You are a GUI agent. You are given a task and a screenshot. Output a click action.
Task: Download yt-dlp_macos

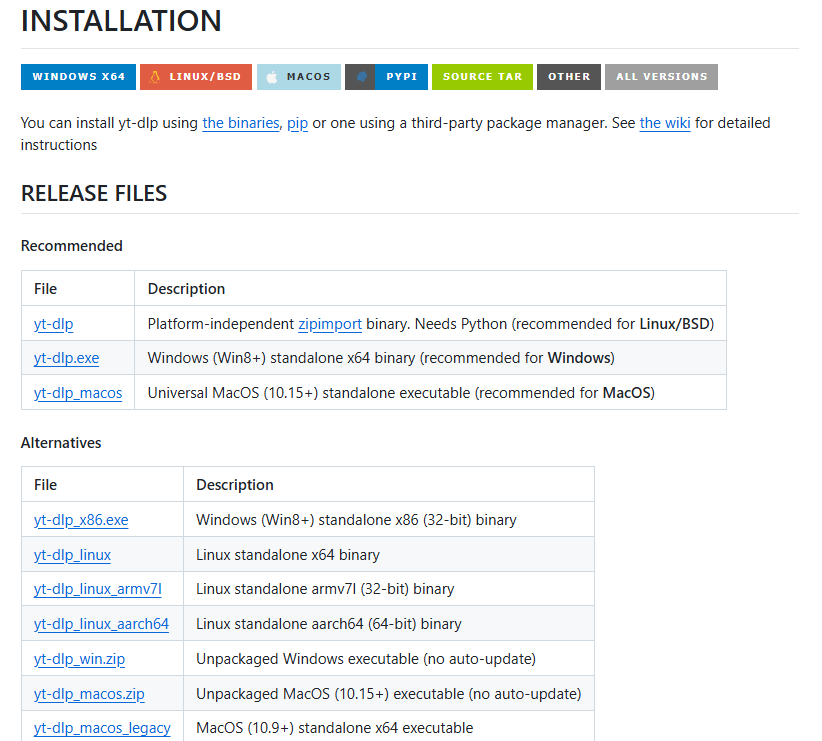click(x=78, y=393)
